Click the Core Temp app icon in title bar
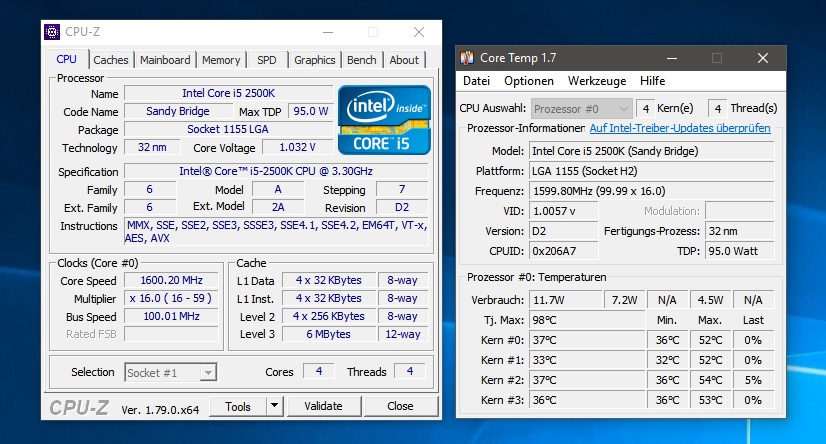The height and width of the screenshot is (444, 826). 467,58
